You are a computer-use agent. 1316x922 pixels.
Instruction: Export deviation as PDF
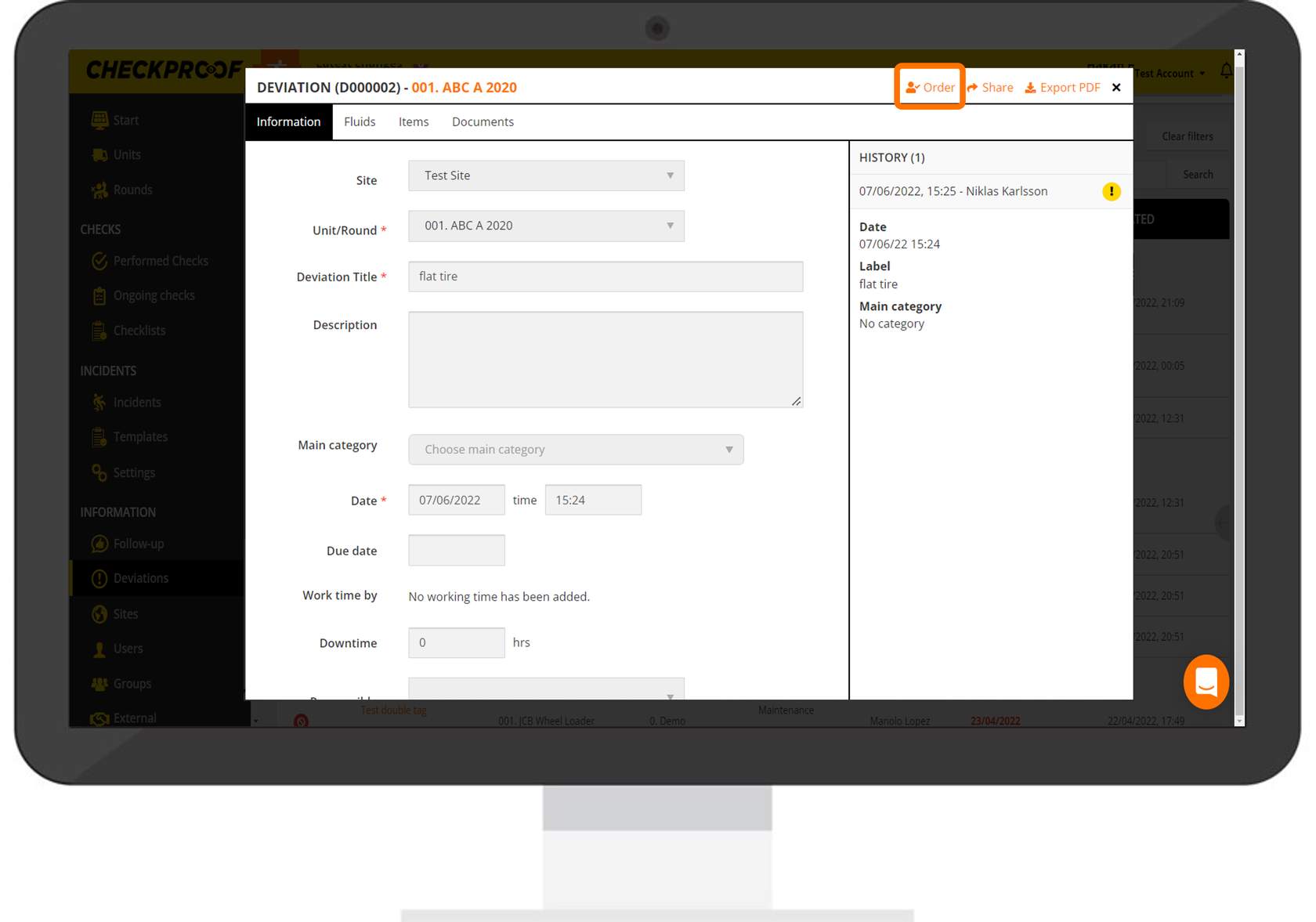click(1062, 87)
